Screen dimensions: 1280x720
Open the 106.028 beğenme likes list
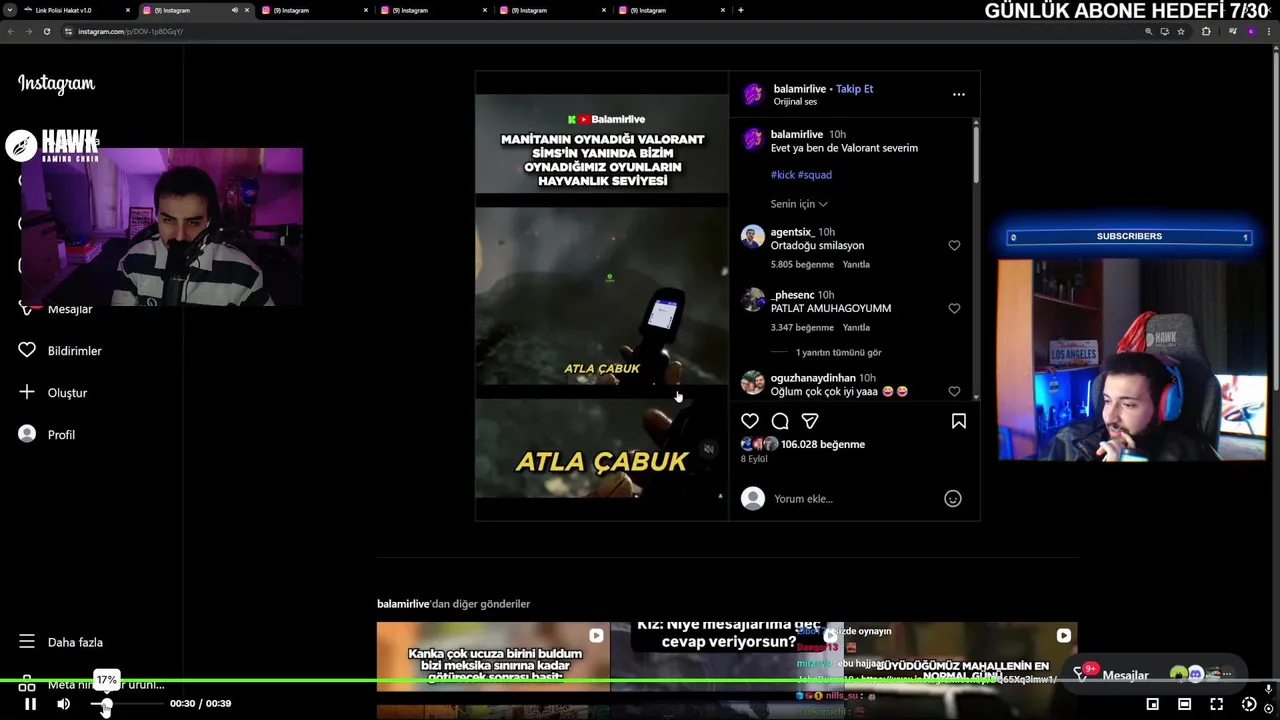823,444
